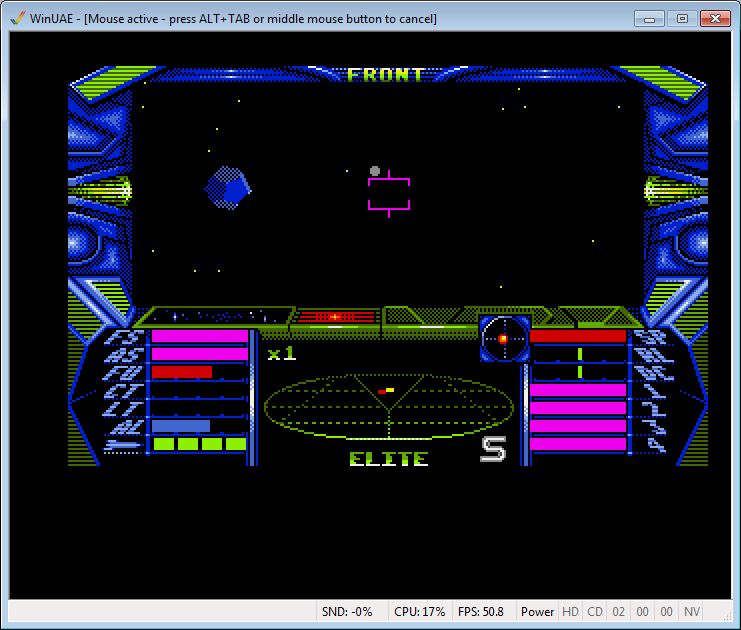
Task: Click the red-yellow blip on scanner
Action: tap(386, 391)
